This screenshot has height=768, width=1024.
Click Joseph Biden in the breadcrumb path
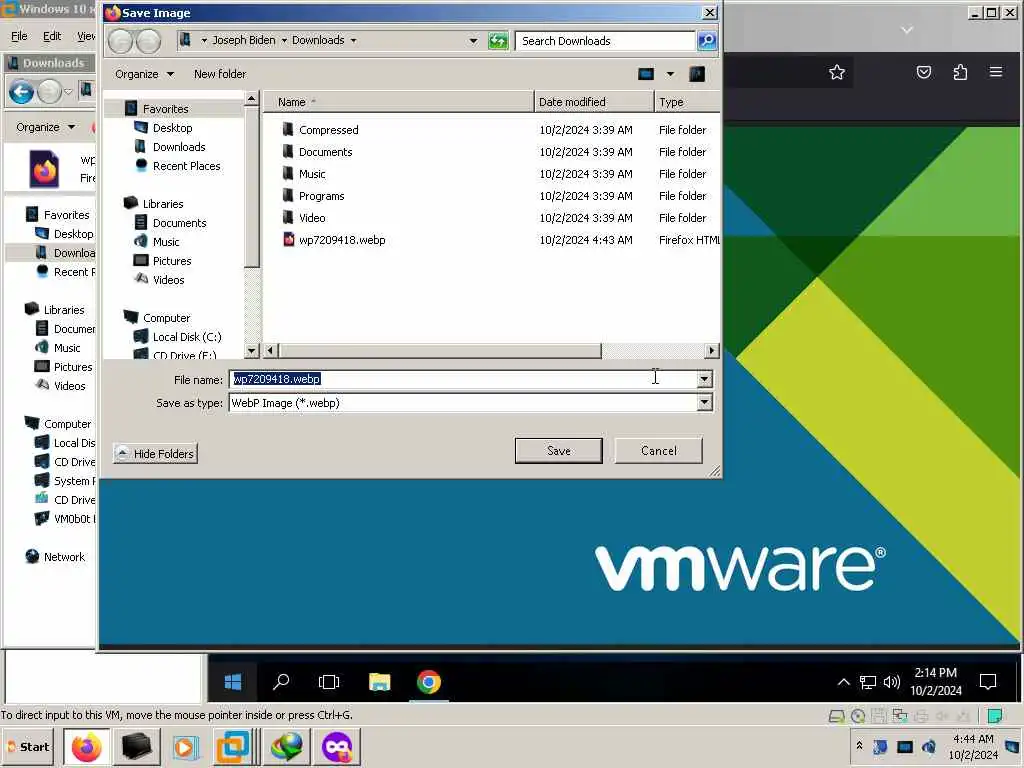[x=244, y=40]
